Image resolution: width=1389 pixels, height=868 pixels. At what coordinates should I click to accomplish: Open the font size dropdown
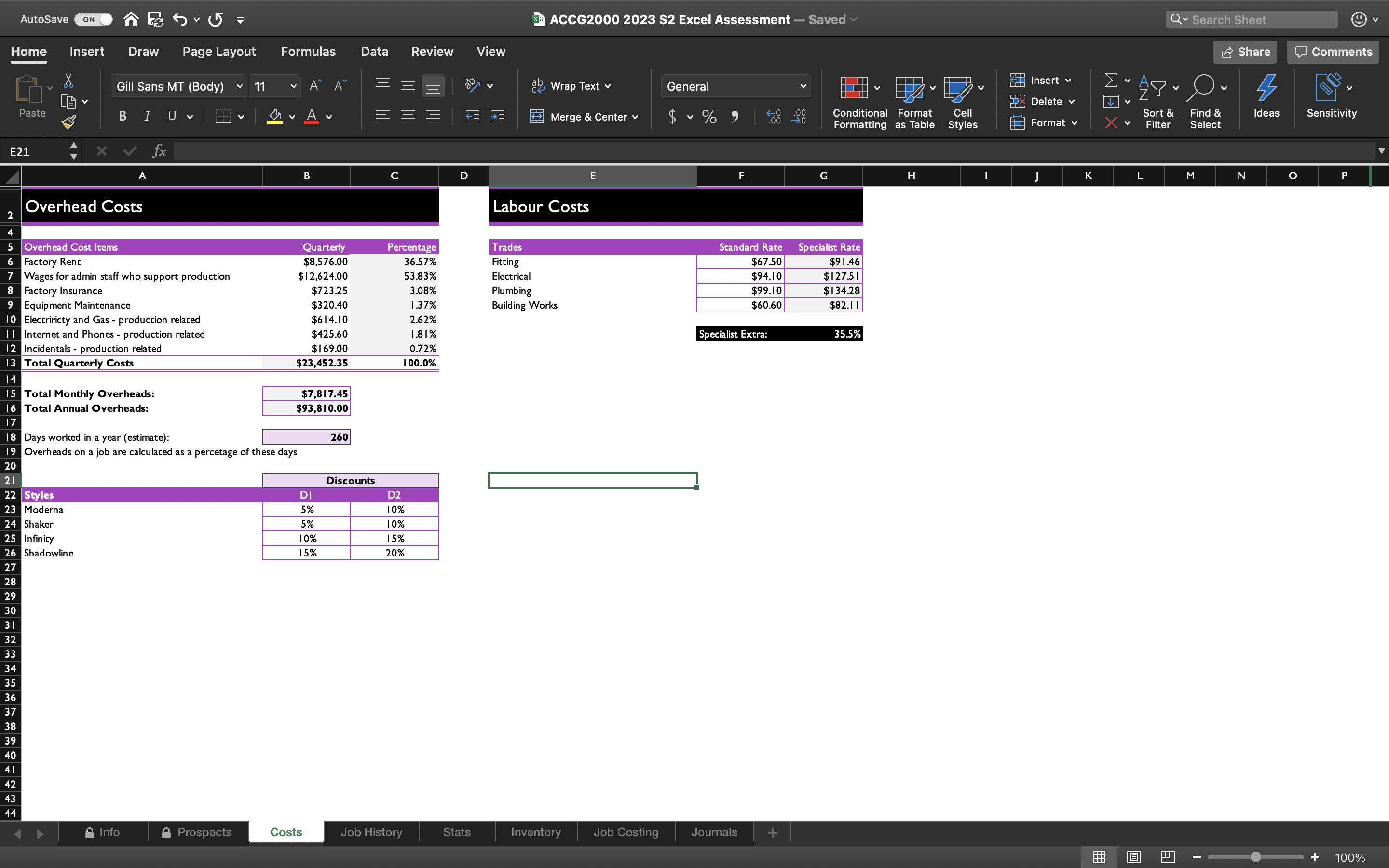pos(293,86)
